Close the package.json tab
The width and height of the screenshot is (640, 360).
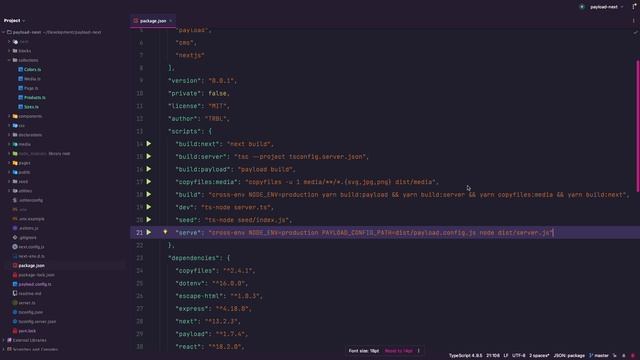(x=171, y=21)
